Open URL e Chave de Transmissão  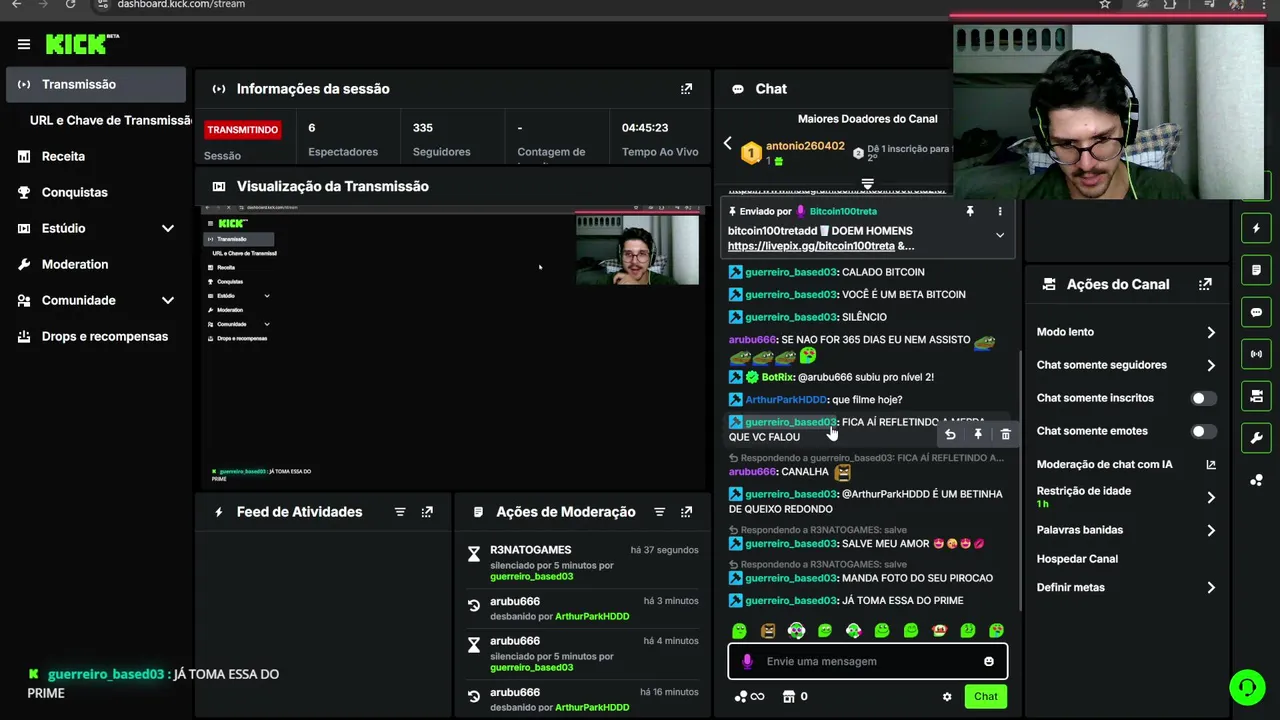click(111, 120)
